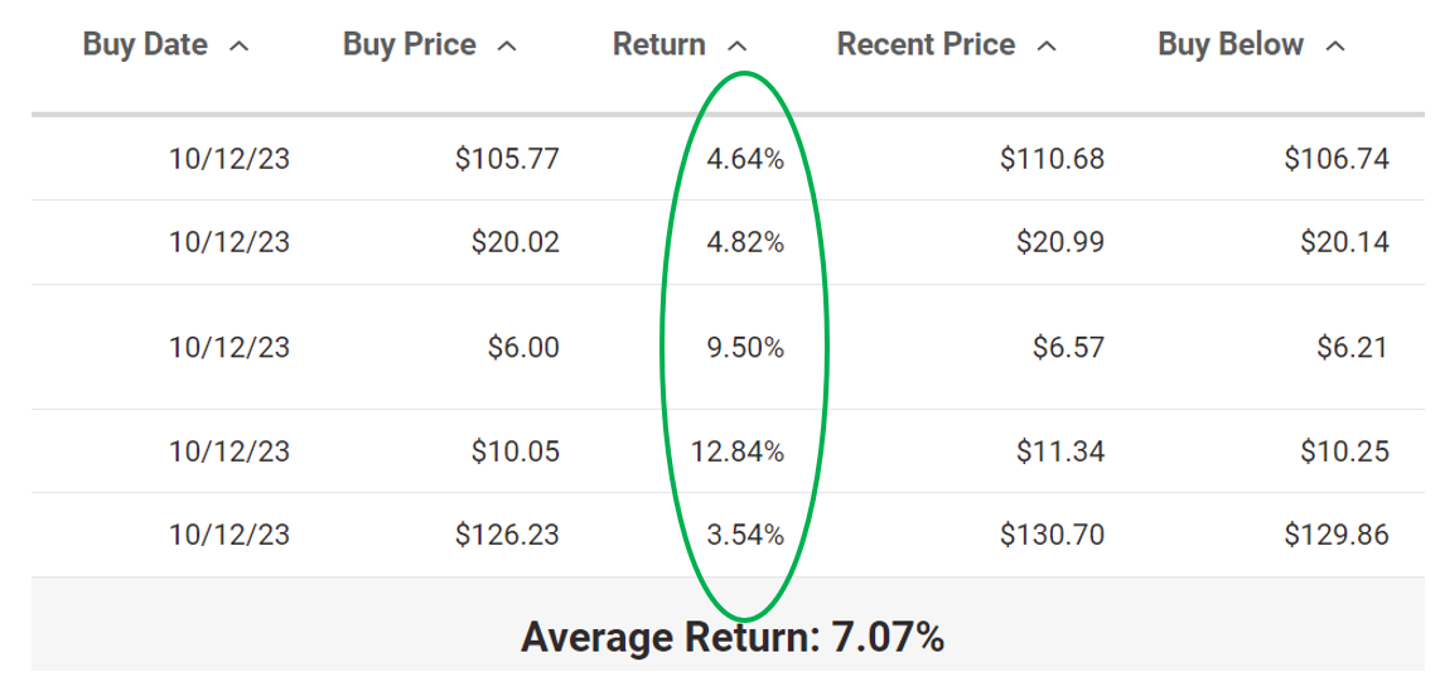
Task: Select the 9.50% return value
Action: 745,348
